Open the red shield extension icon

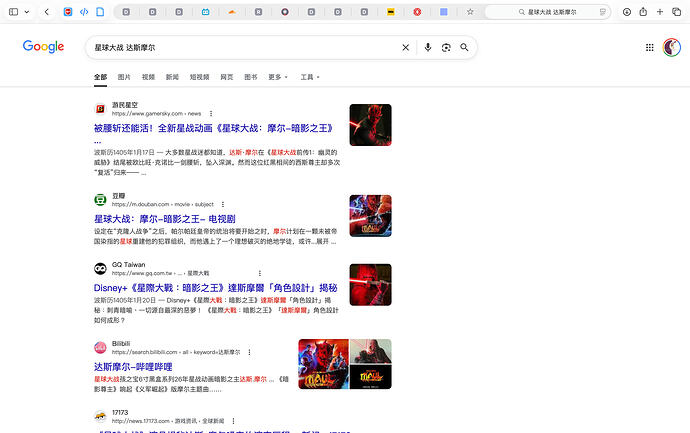coord(68,12)
